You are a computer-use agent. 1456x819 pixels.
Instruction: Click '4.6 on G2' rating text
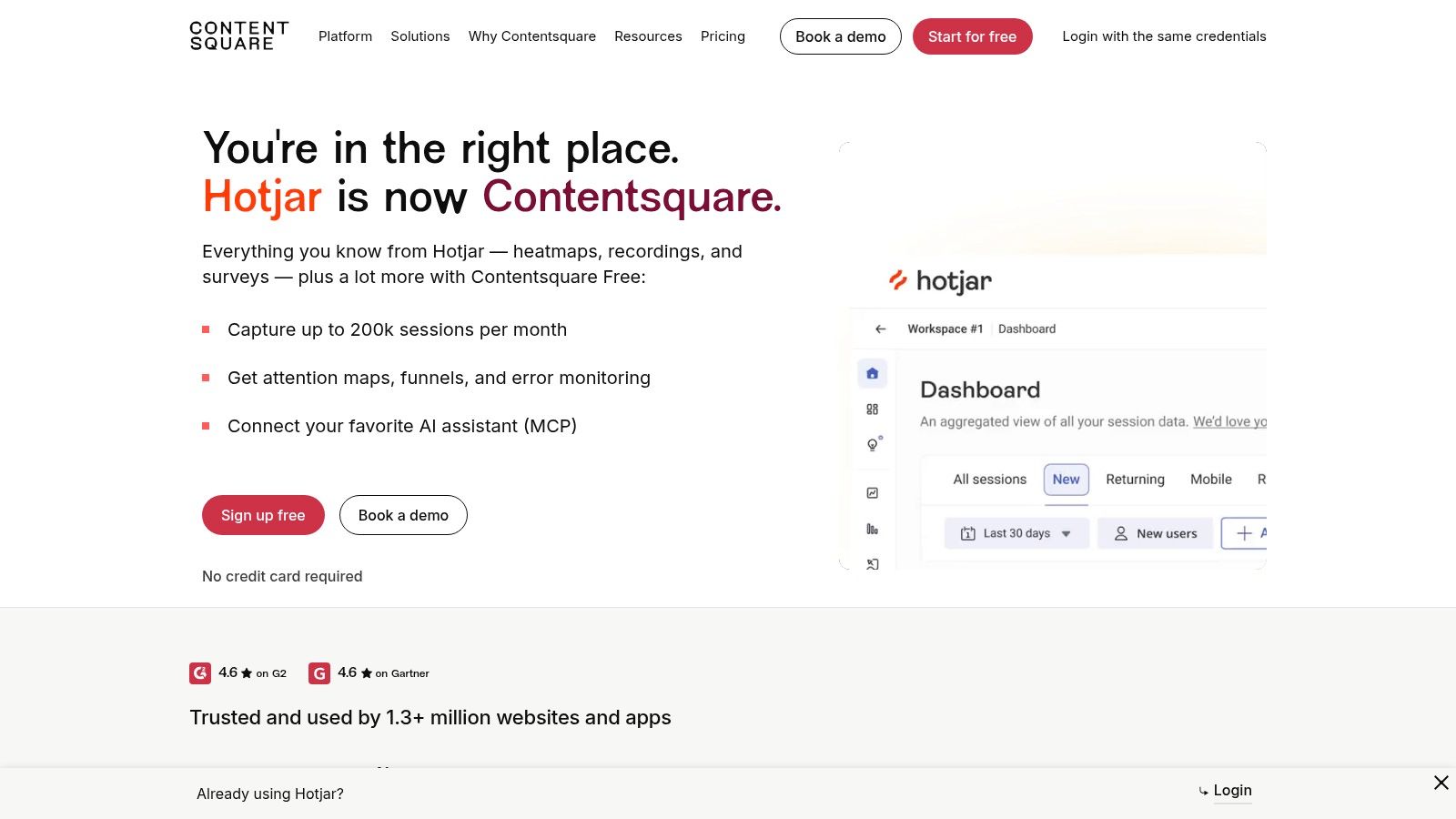(x=252, y=673)
